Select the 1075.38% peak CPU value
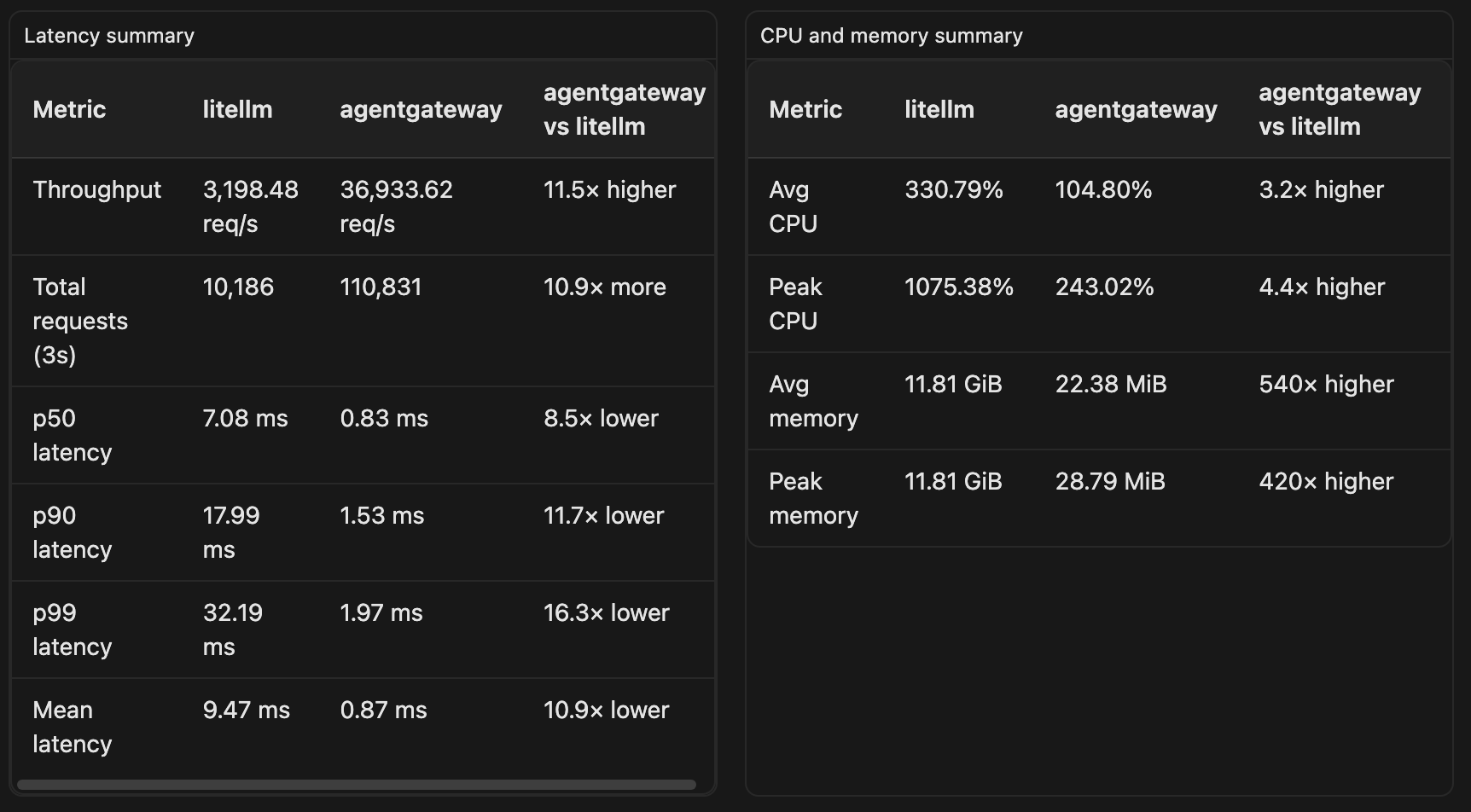 (x=959, y=287)
